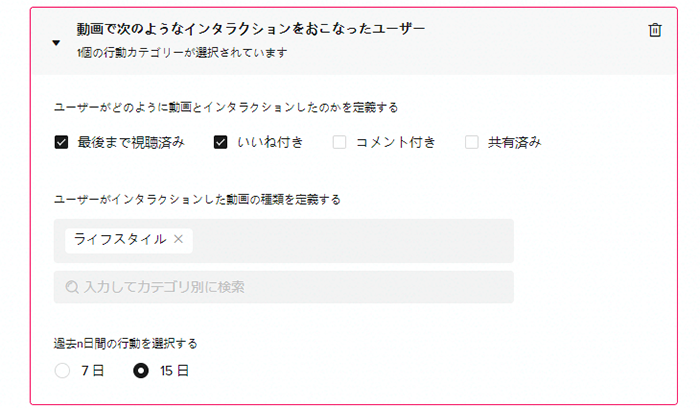Click the 入力してカテゴリ別に検索 search field
Image resolution: width=700 pixels, height=408 pixels.
283,287
